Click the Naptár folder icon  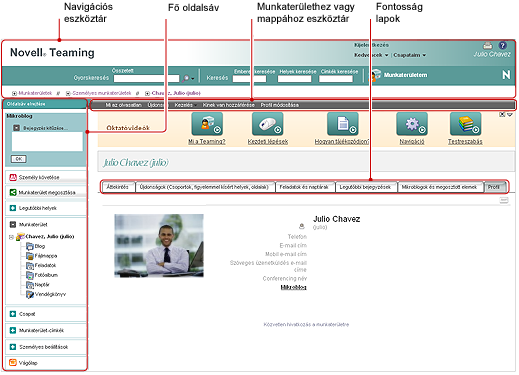coord(30,285)
